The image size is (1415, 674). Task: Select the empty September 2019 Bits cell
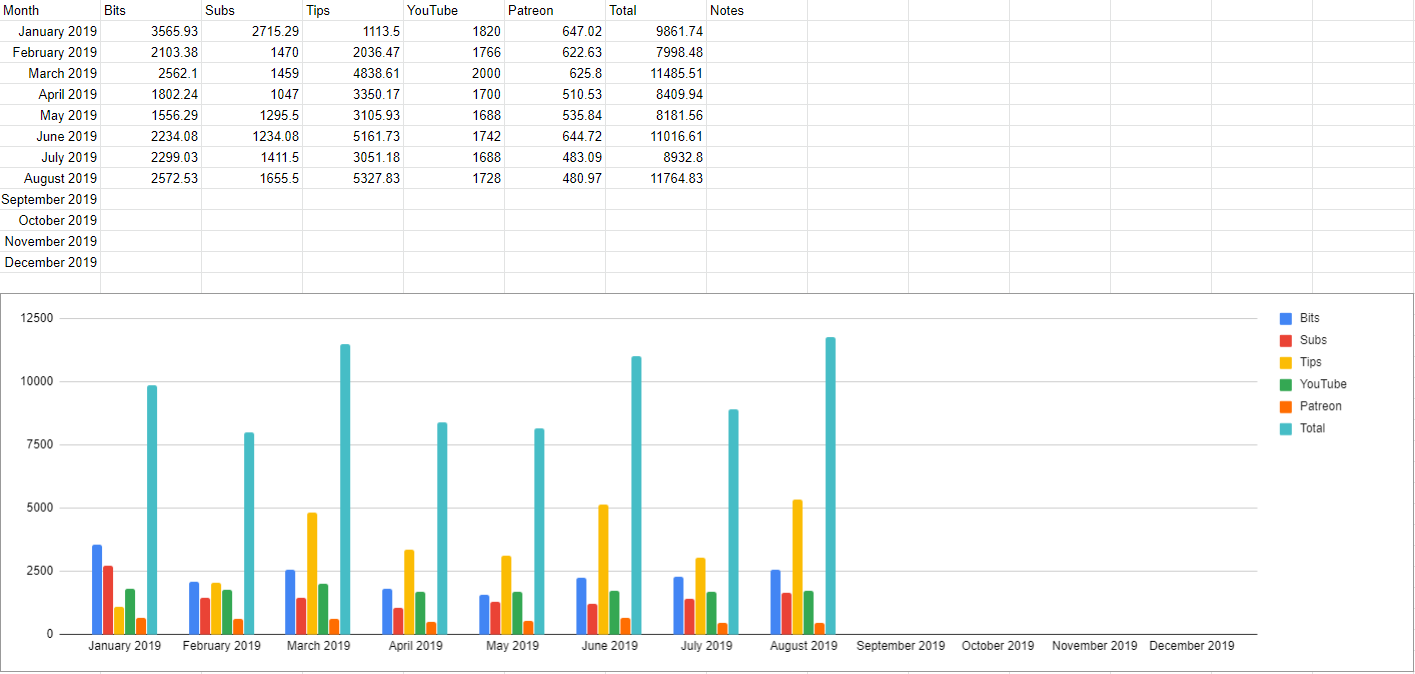[x=151, y=199]
